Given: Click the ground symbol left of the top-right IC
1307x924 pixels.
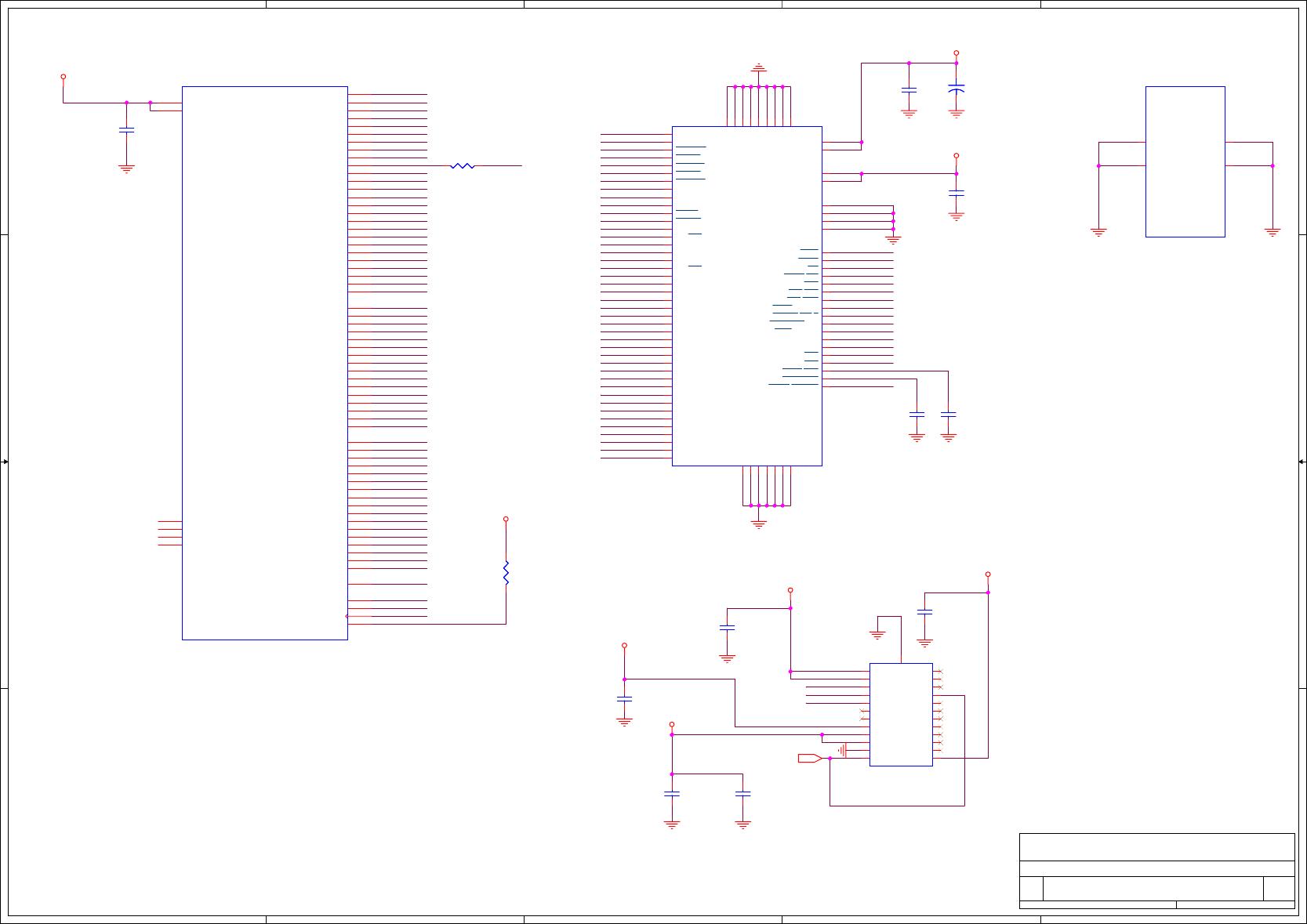Looking at the screenshot, I should pos(1098,232).
